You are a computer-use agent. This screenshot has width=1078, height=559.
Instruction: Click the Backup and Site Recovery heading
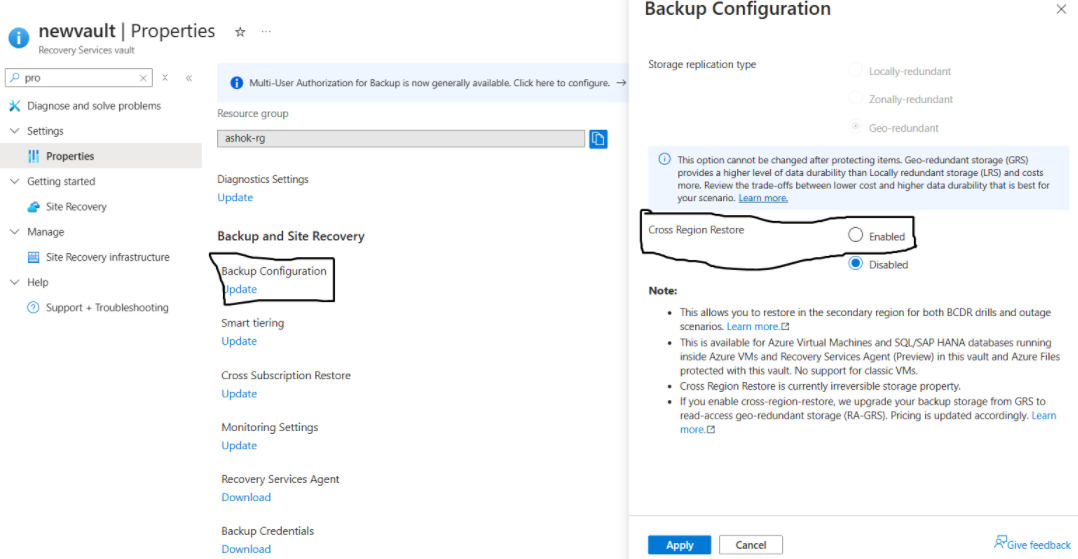pos(291,236)
